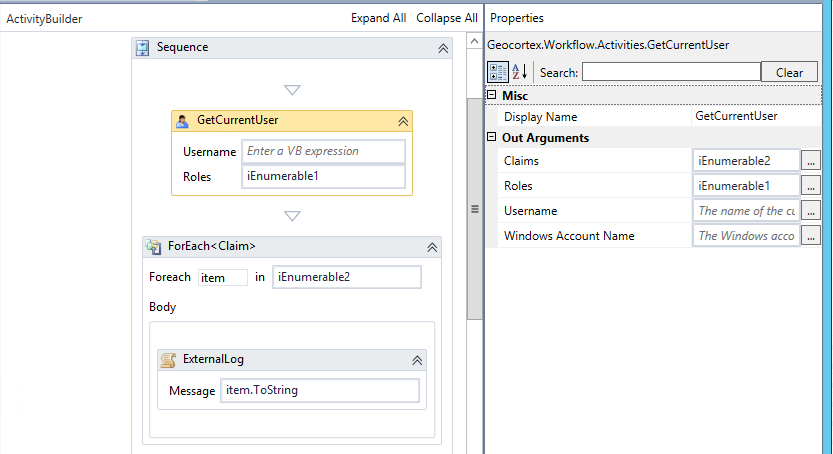Click the Windows Account Name label

pyautogui.click(x=569, y=236)
